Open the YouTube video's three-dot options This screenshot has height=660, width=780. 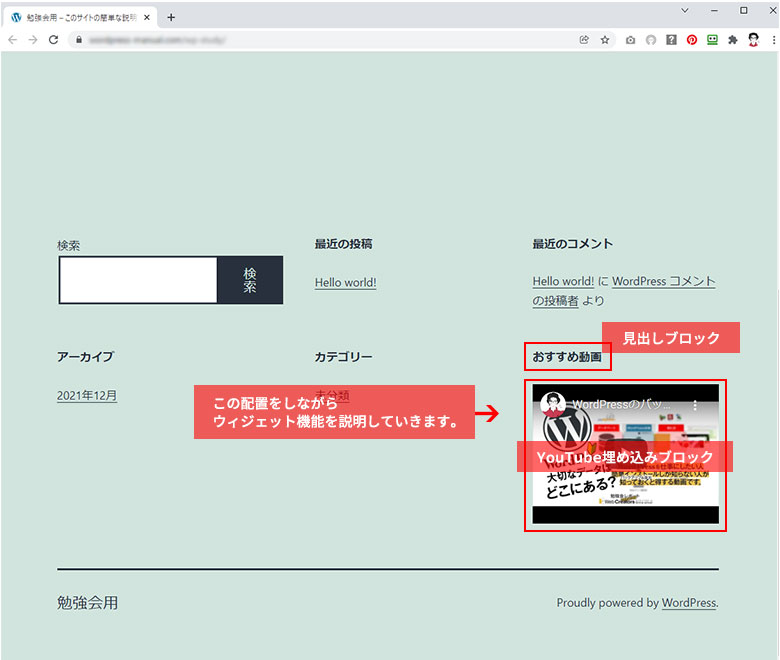[x=695, y=405]
